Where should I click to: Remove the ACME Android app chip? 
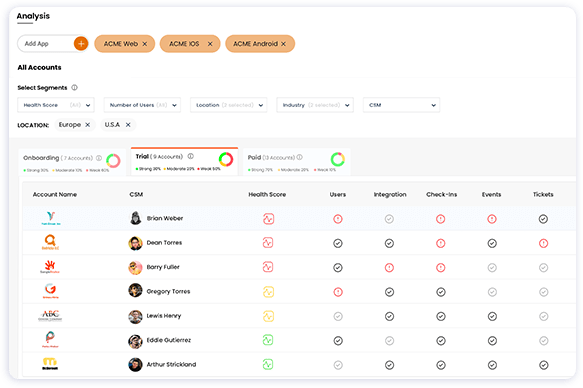pos(283,44)
